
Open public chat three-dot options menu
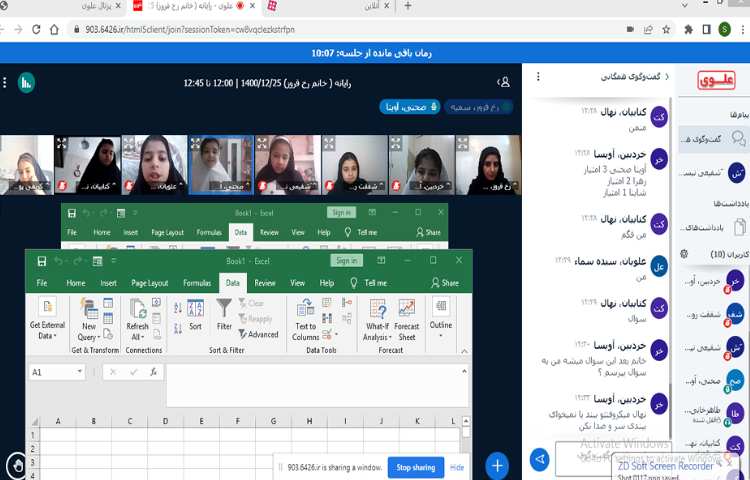pyautogui.click(x=538, y=76)
